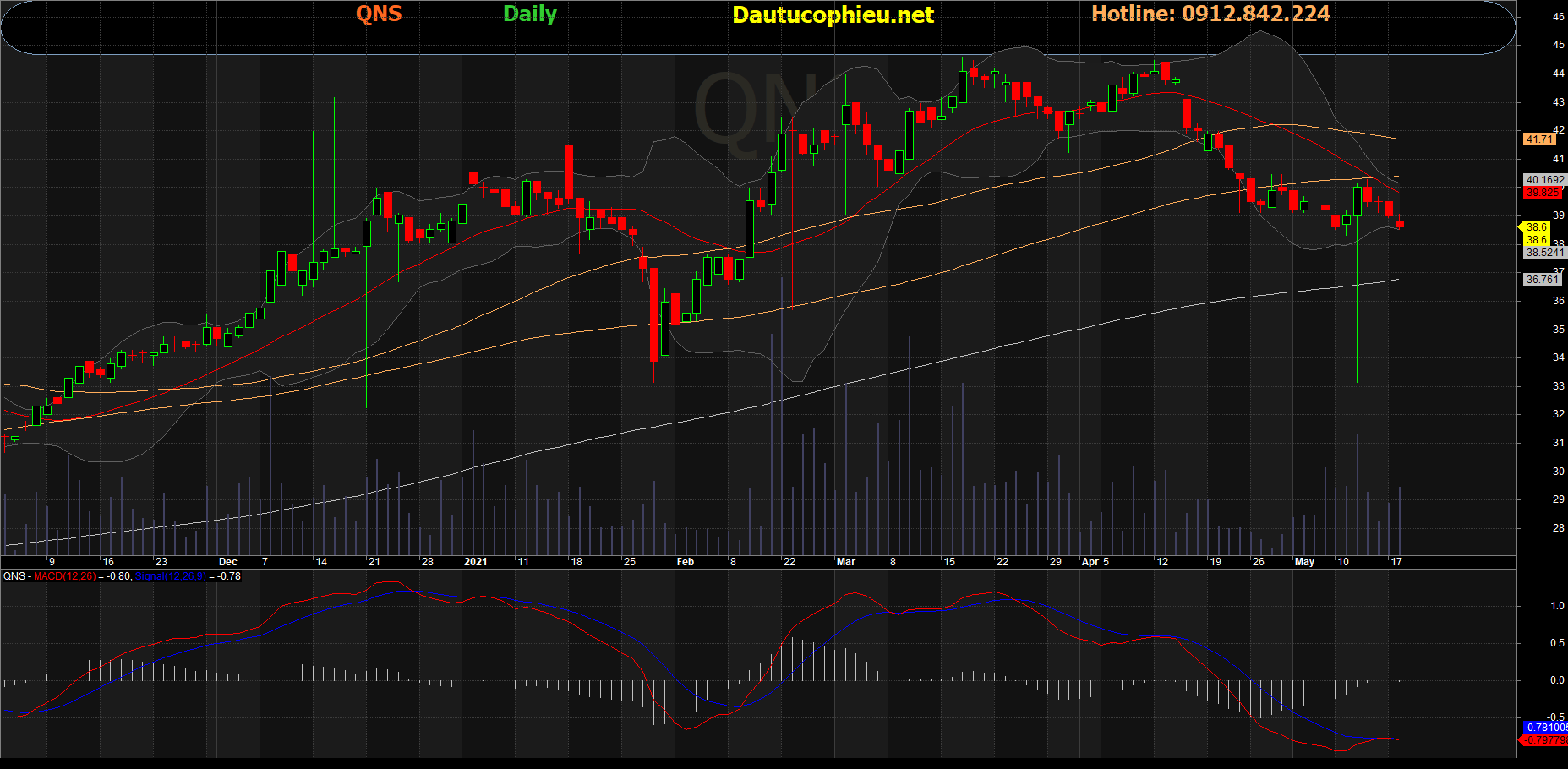Click the Signal(12,26,9) indicator label
This screenshot has width=1568, height=769.
point(171,576)
